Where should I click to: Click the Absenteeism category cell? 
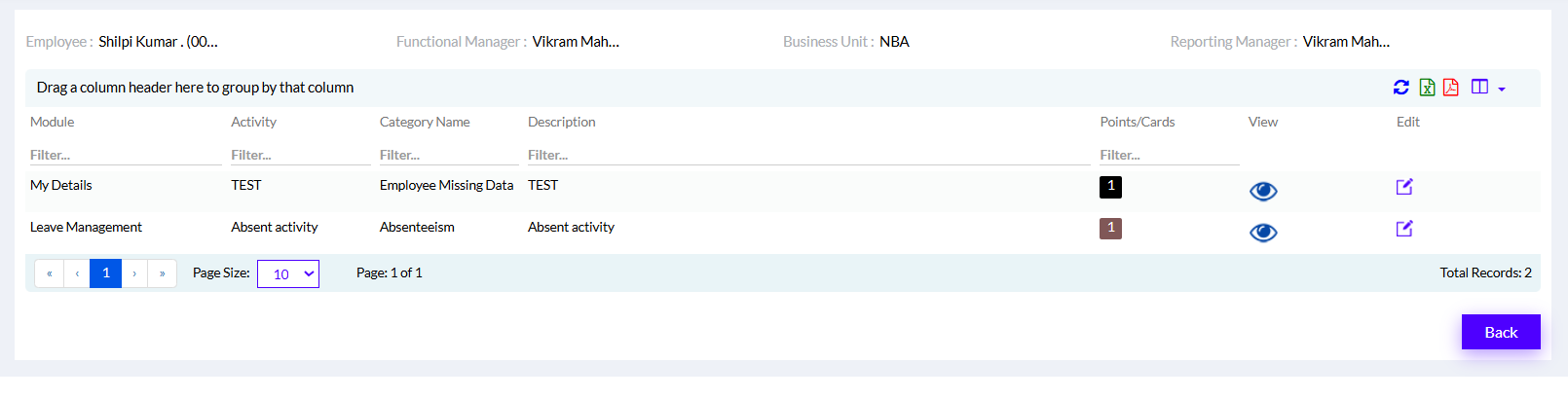point(417,227)
